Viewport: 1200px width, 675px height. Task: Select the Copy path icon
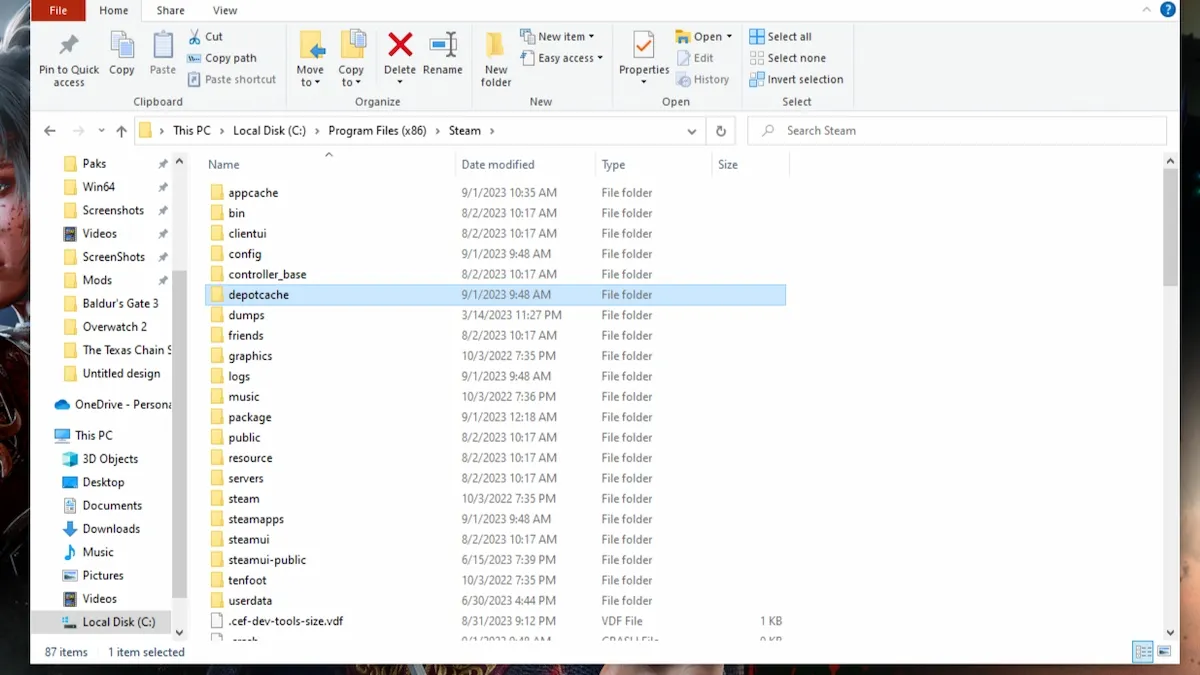point(224,57)
